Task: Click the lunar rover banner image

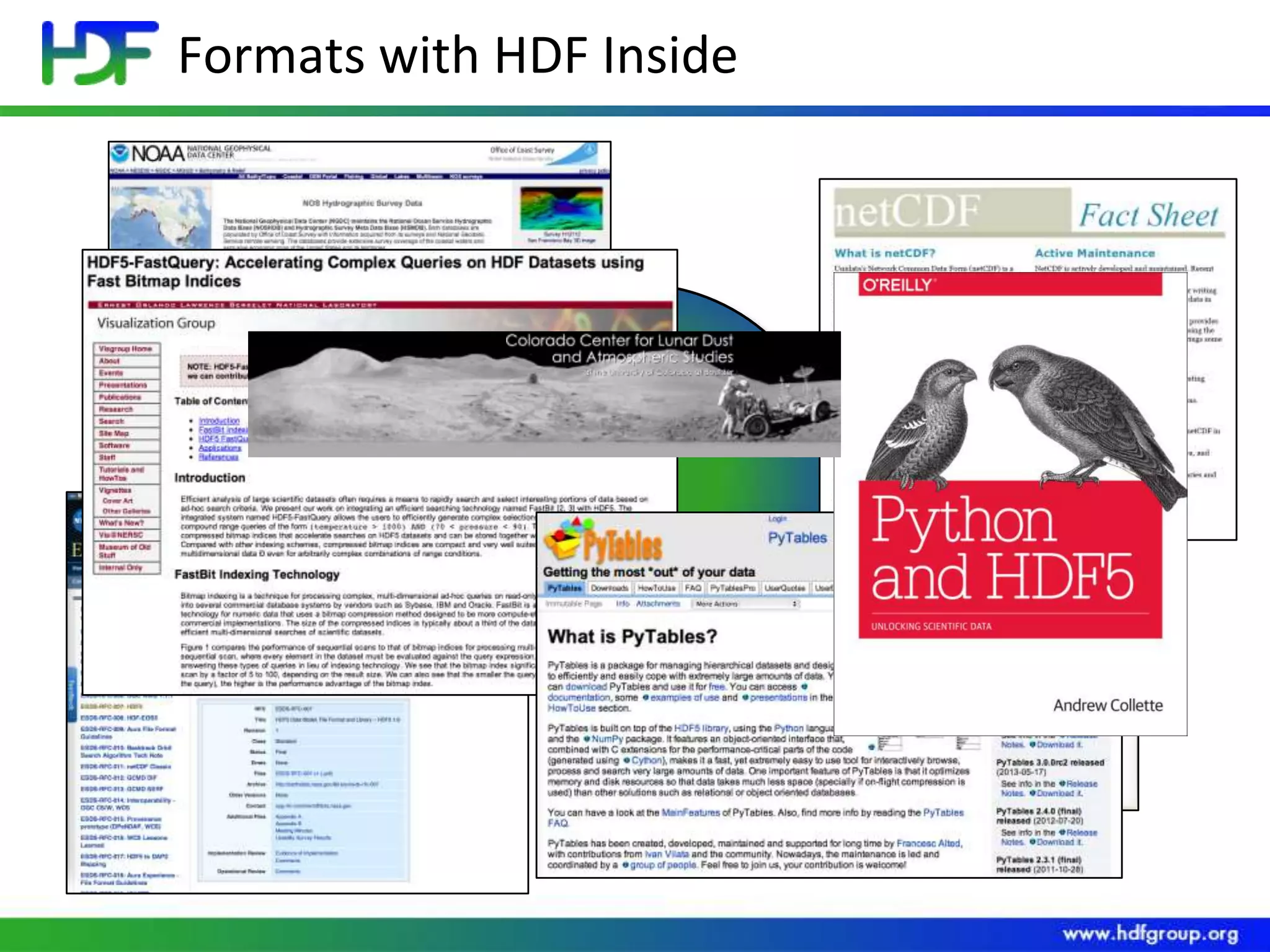Action: [544, 394]
